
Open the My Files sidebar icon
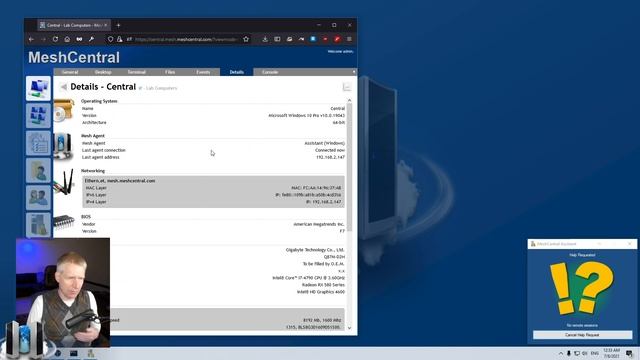(38, 170)
